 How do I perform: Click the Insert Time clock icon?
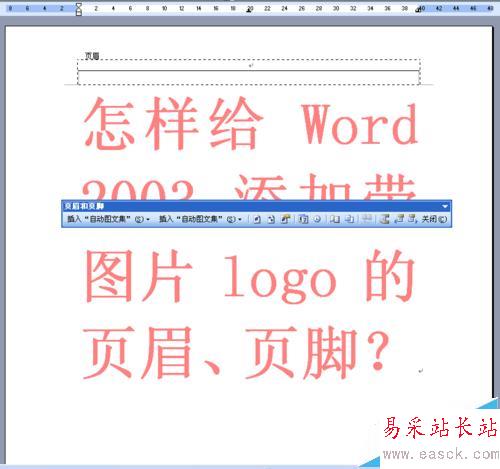pos(317,219)
